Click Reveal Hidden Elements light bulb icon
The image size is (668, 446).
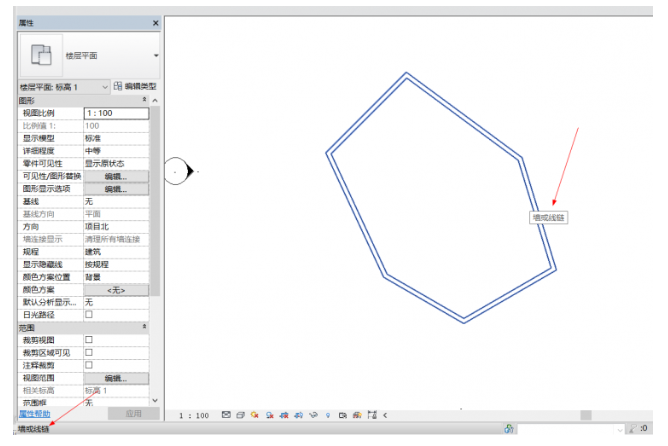pyautogui.click(x=328, y=415)
